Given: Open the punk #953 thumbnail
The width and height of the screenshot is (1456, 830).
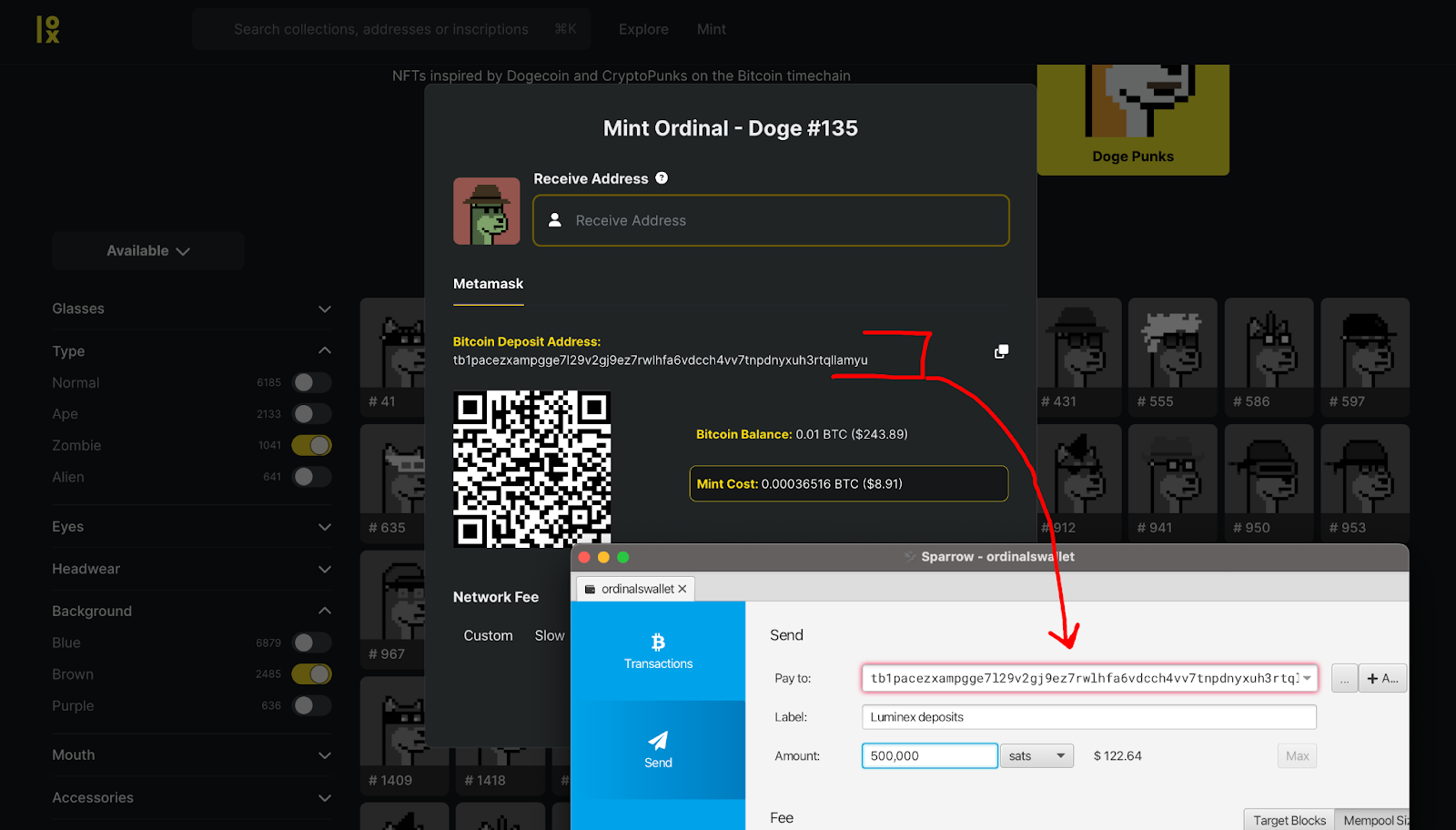Looking at the screenshot, I should tap(1365, 483).
